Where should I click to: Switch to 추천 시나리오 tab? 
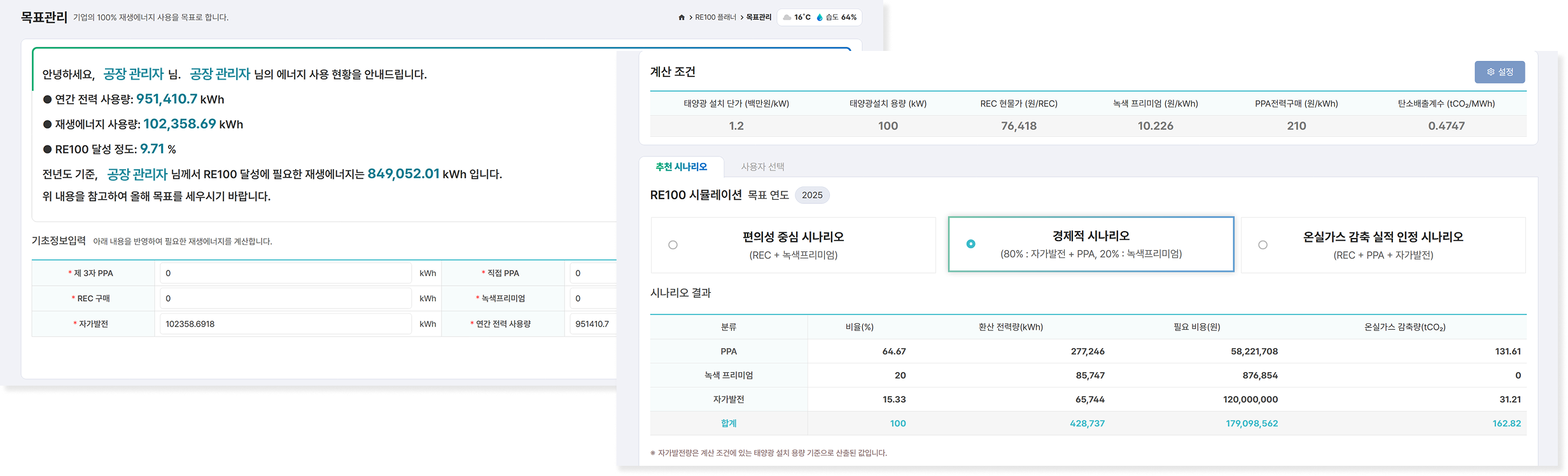click(681, 167)
